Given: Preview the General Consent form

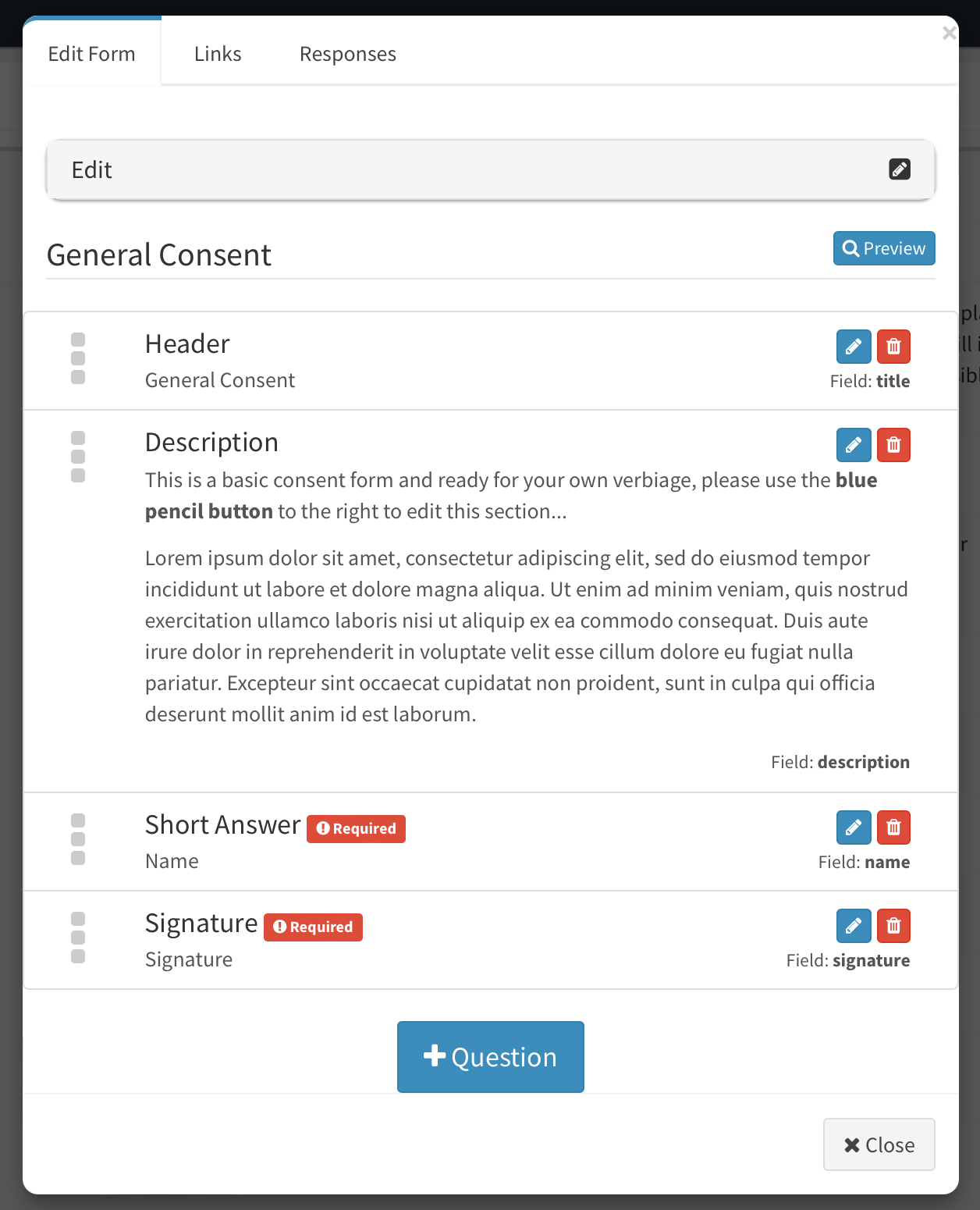Looking at the screenshot, I should click(x=884, y=248).
